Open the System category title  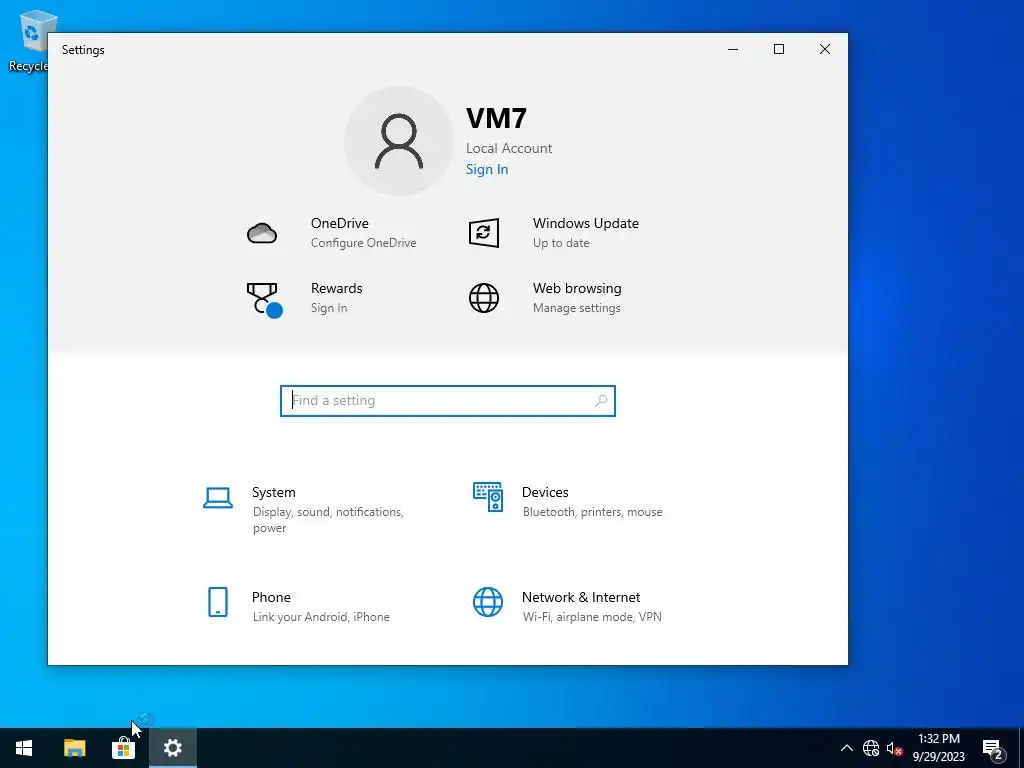[274, 492]
